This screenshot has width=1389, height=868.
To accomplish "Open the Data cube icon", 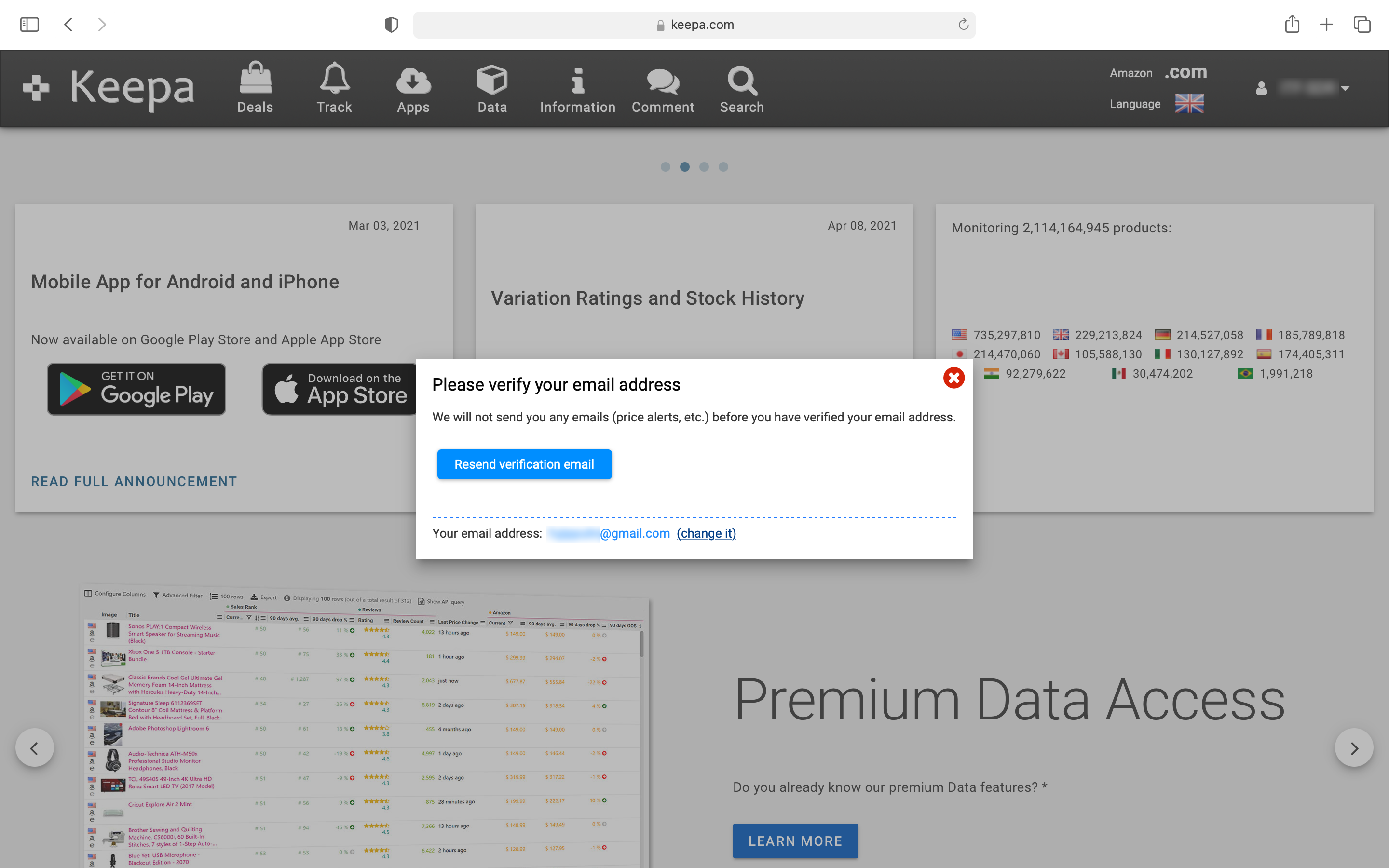I will (x=492, y=80).
